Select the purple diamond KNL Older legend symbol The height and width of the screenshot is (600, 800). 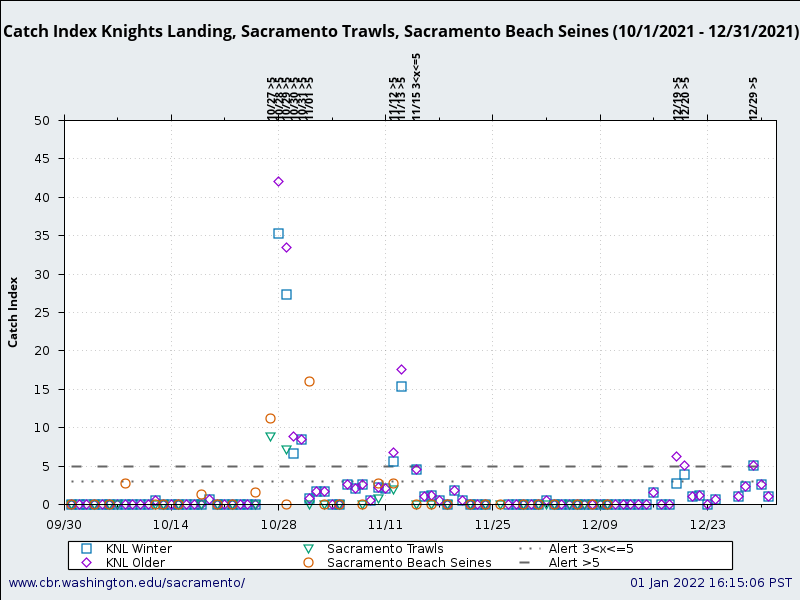[x=88, y=563]
